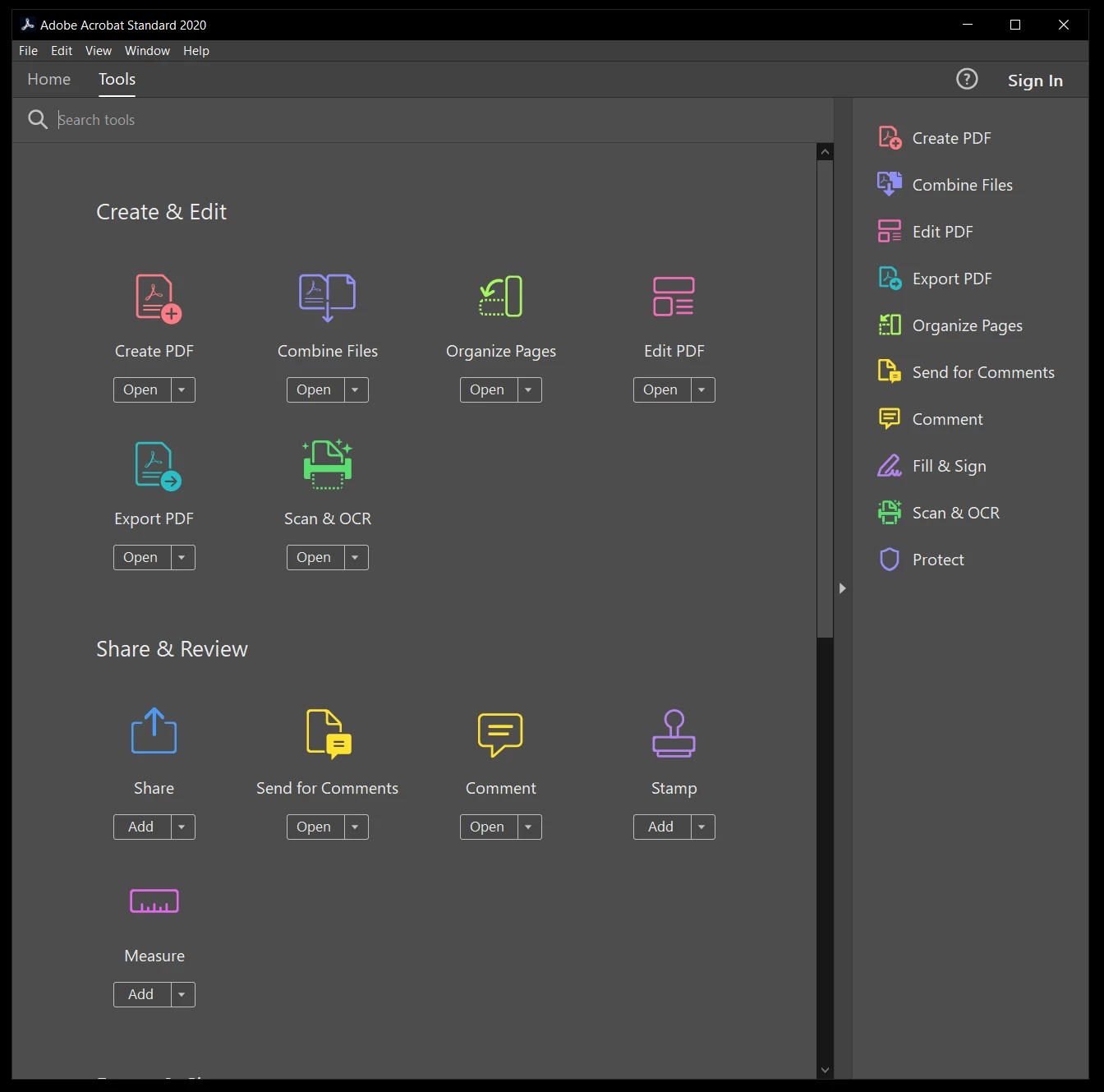The width and height of the screenshot is (1104, 1092).
Task: Open Combine Files from right sidebar icon
Action: pyautogui.click(x=890, y=184)
